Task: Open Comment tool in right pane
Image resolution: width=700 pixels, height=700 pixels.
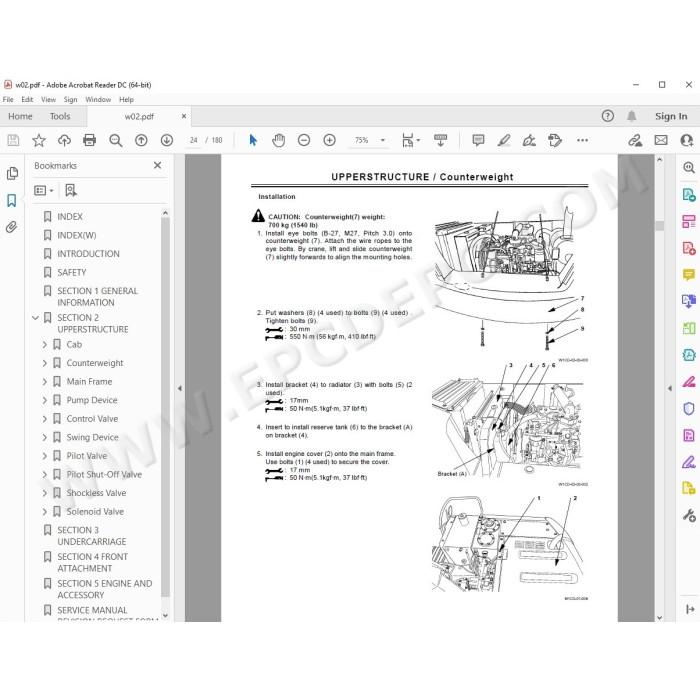Action: (x=688, y=274)
